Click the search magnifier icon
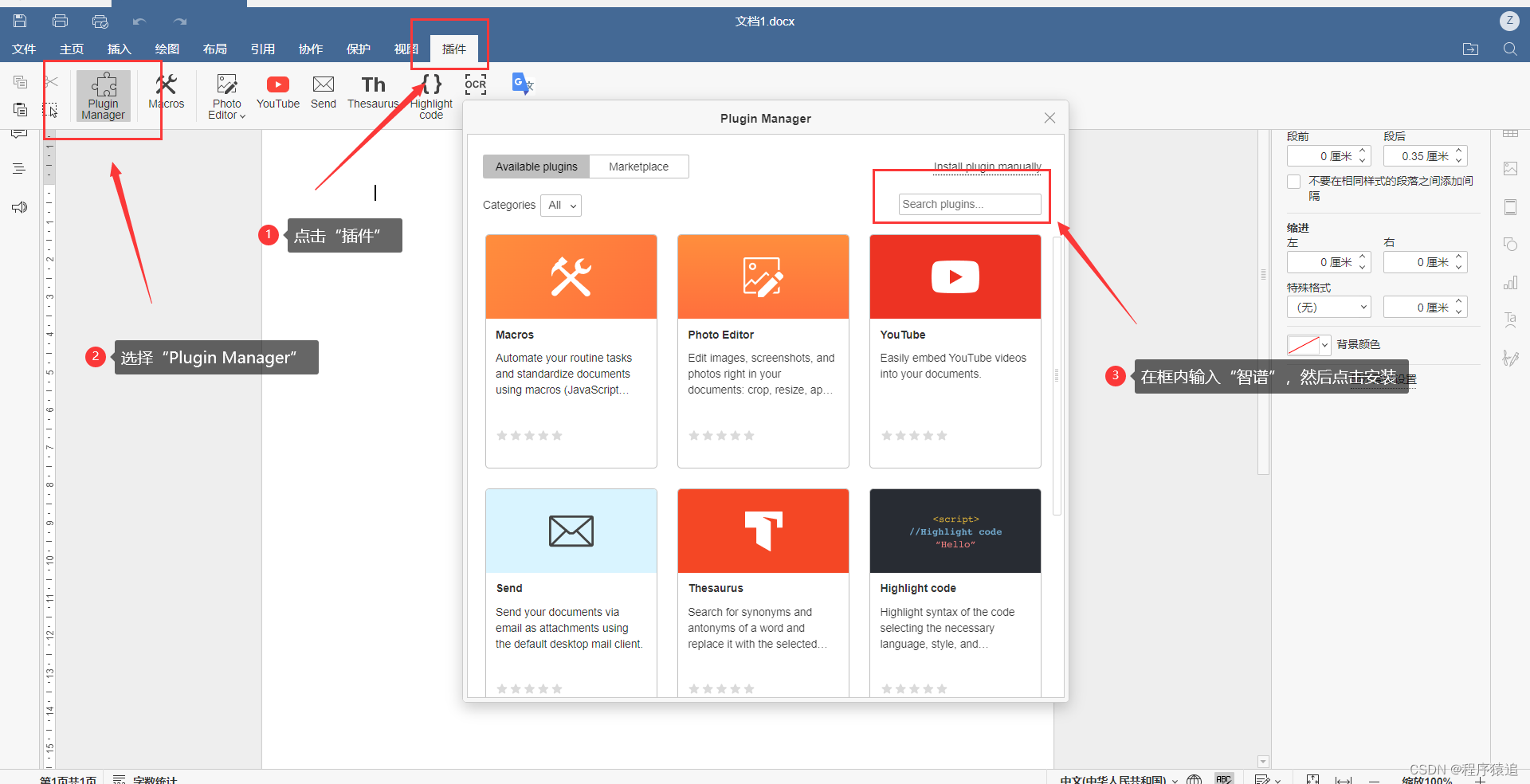The width and height of the screenshot is (1530, 784). [x=1510, y=49]
